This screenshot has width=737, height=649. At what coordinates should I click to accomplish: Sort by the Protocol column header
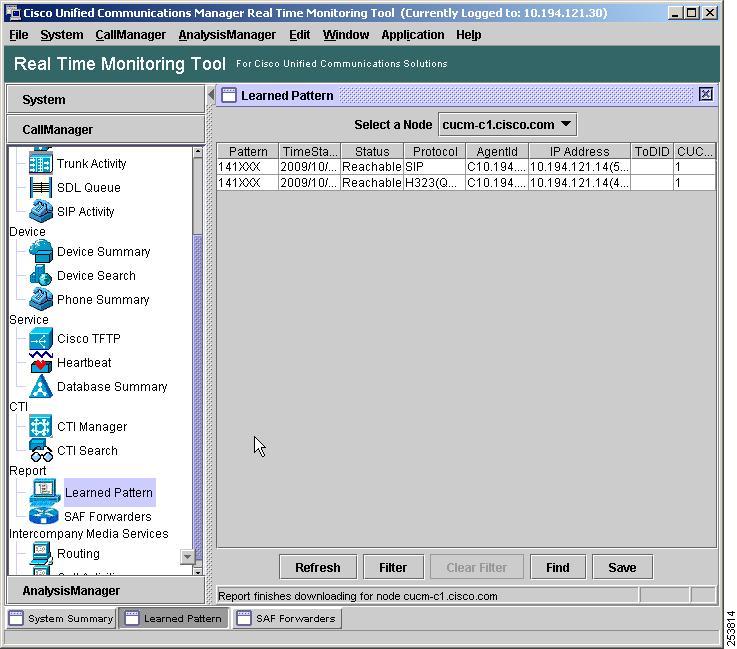tap(435, 151)
